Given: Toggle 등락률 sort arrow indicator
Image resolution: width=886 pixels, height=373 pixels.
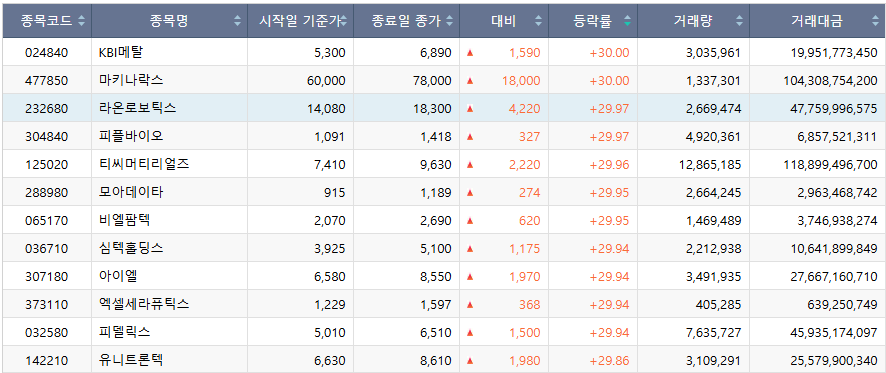Looking at the screenshot, I should point(628,21).
